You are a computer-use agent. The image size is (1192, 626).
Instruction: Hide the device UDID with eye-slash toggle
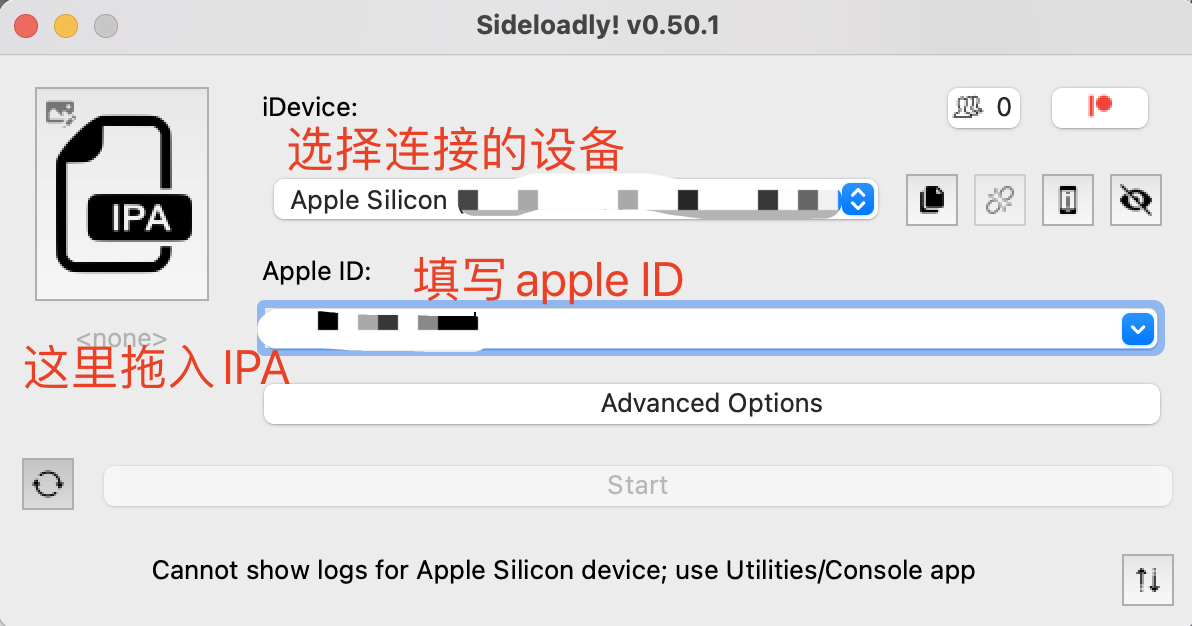pos(1135,200)
